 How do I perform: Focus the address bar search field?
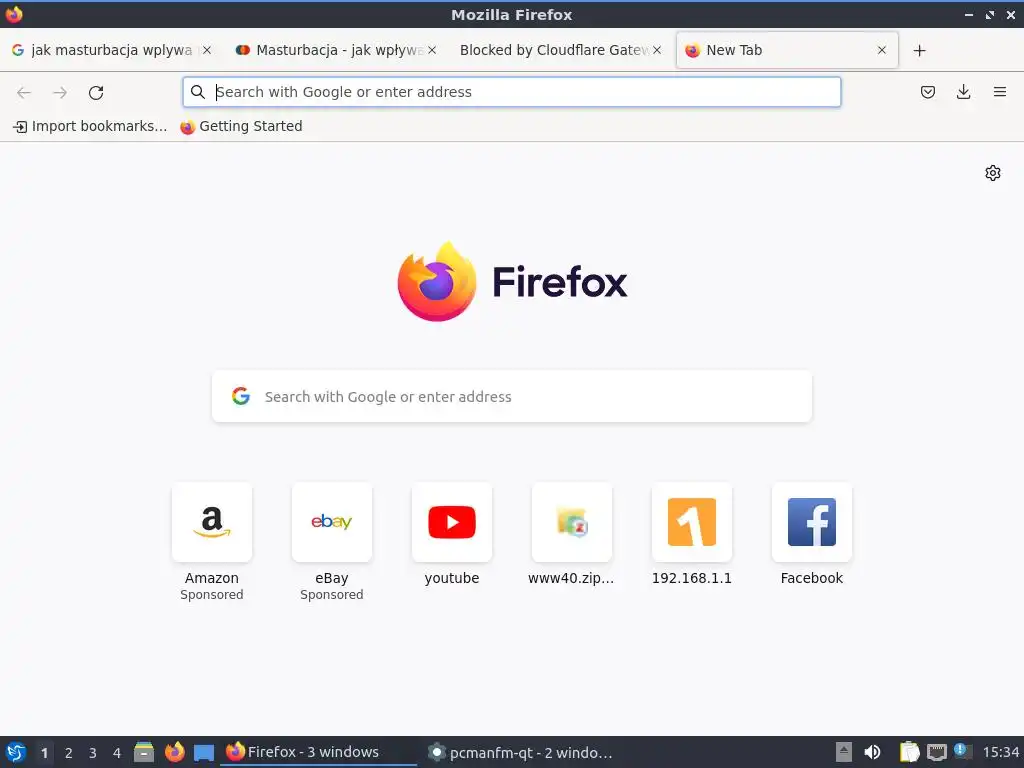(x=512, y=92)
